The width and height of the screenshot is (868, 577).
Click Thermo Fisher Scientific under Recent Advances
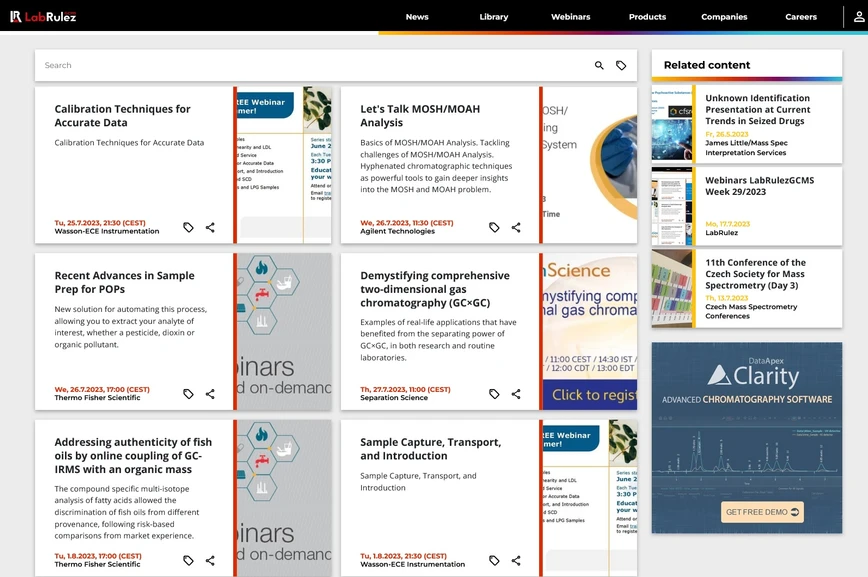click(x=97, y=398)
